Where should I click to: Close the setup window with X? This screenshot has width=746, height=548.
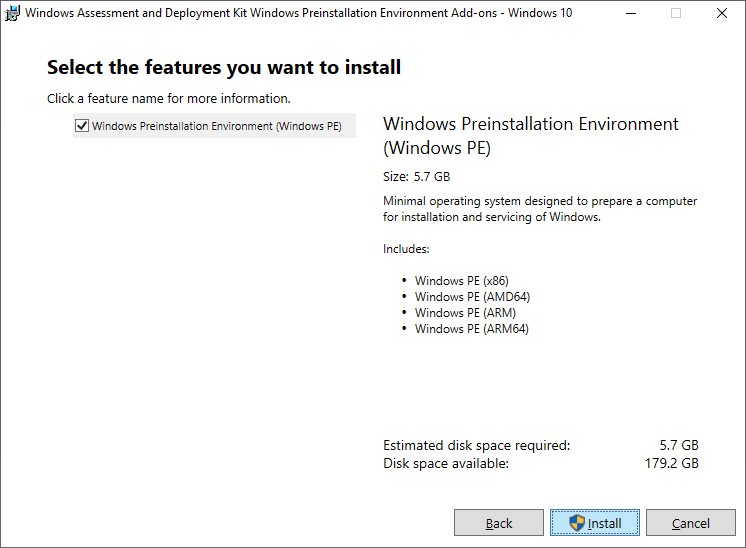pyautogui.click(x=722, y=14)
